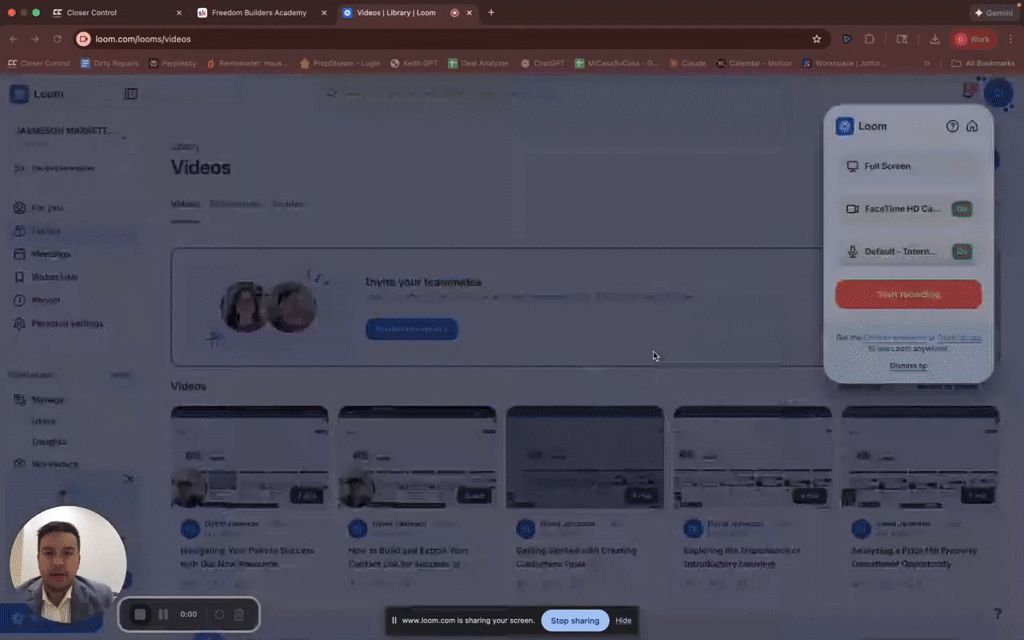Open Chrome extension link in popup
This screenshot has height=640, width=1024.
point(894,338)
